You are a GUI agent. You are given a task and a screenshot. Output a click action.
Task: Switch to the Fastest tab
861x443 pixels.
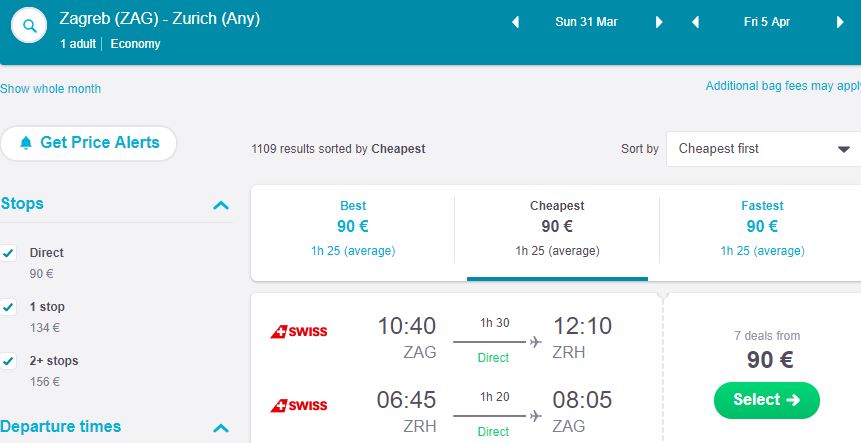[762, 227]
